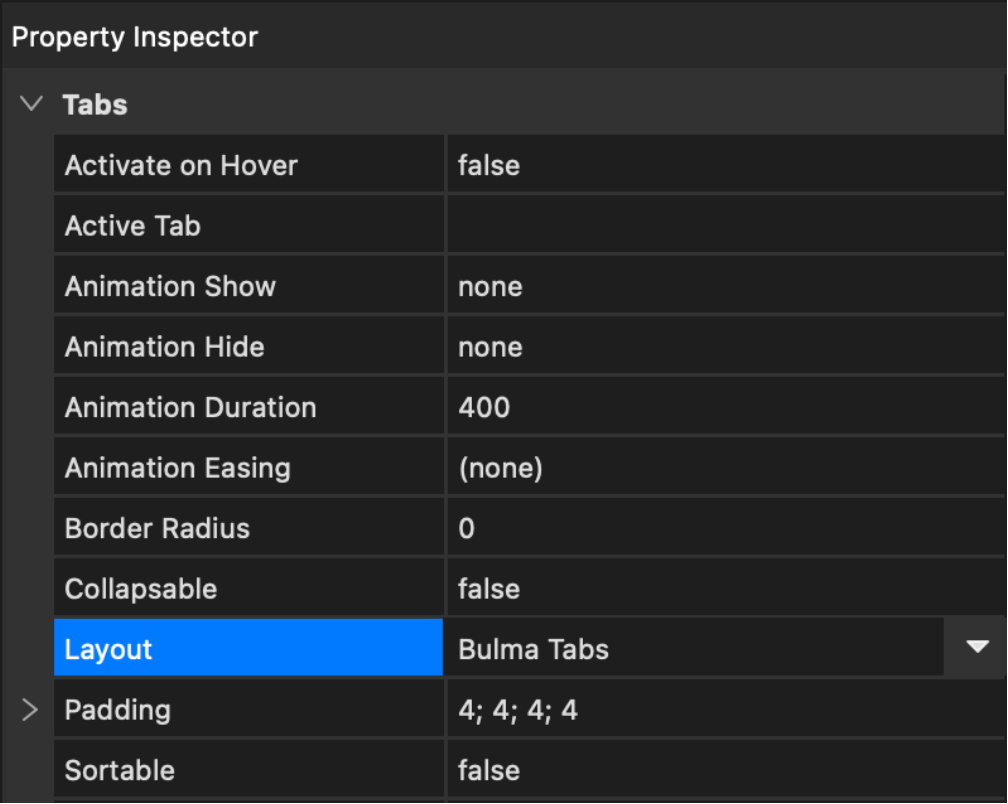Viewport: 1008px width, 804px height.
Task: Click the Animation Duration 400 field
Action: [x=484, y=408]
